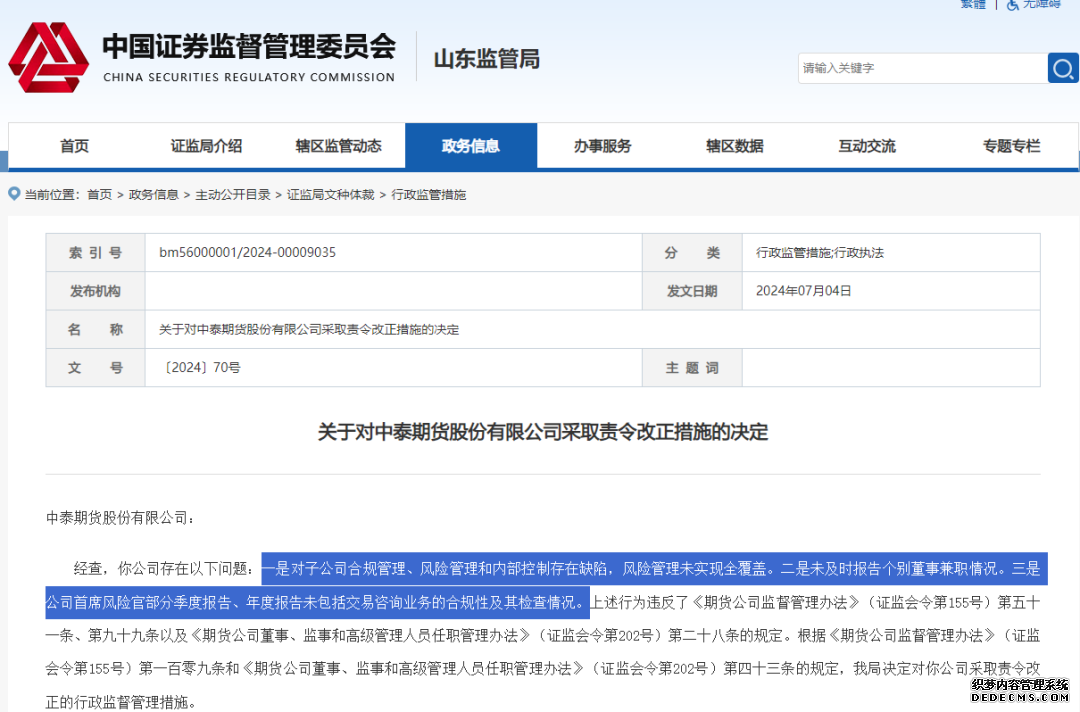This screenshot has height=712, width=1080.
Task: Select the document number 〔2024〕70号
Action: tap(200, 368)
